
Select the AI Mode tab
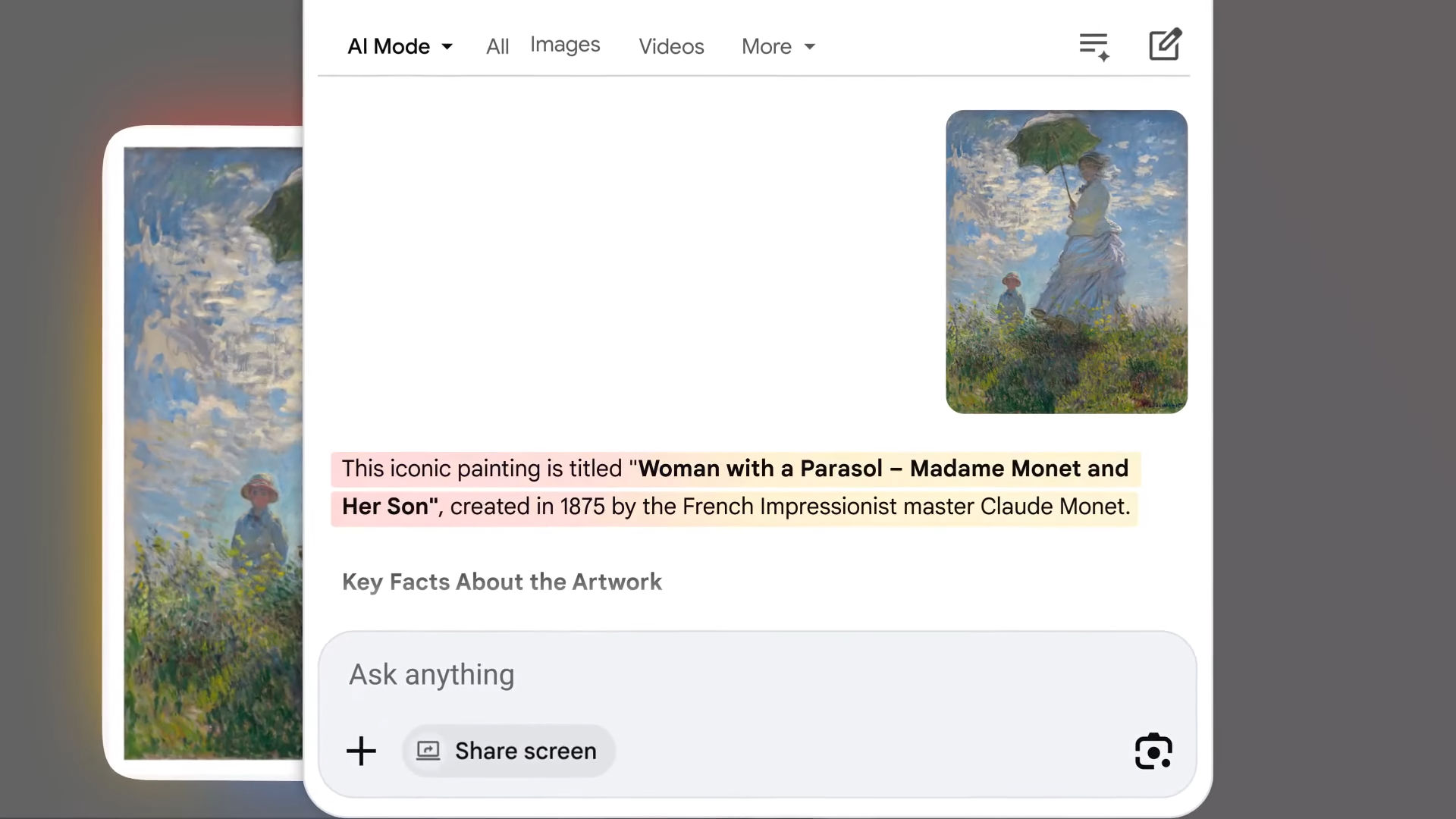388,47
